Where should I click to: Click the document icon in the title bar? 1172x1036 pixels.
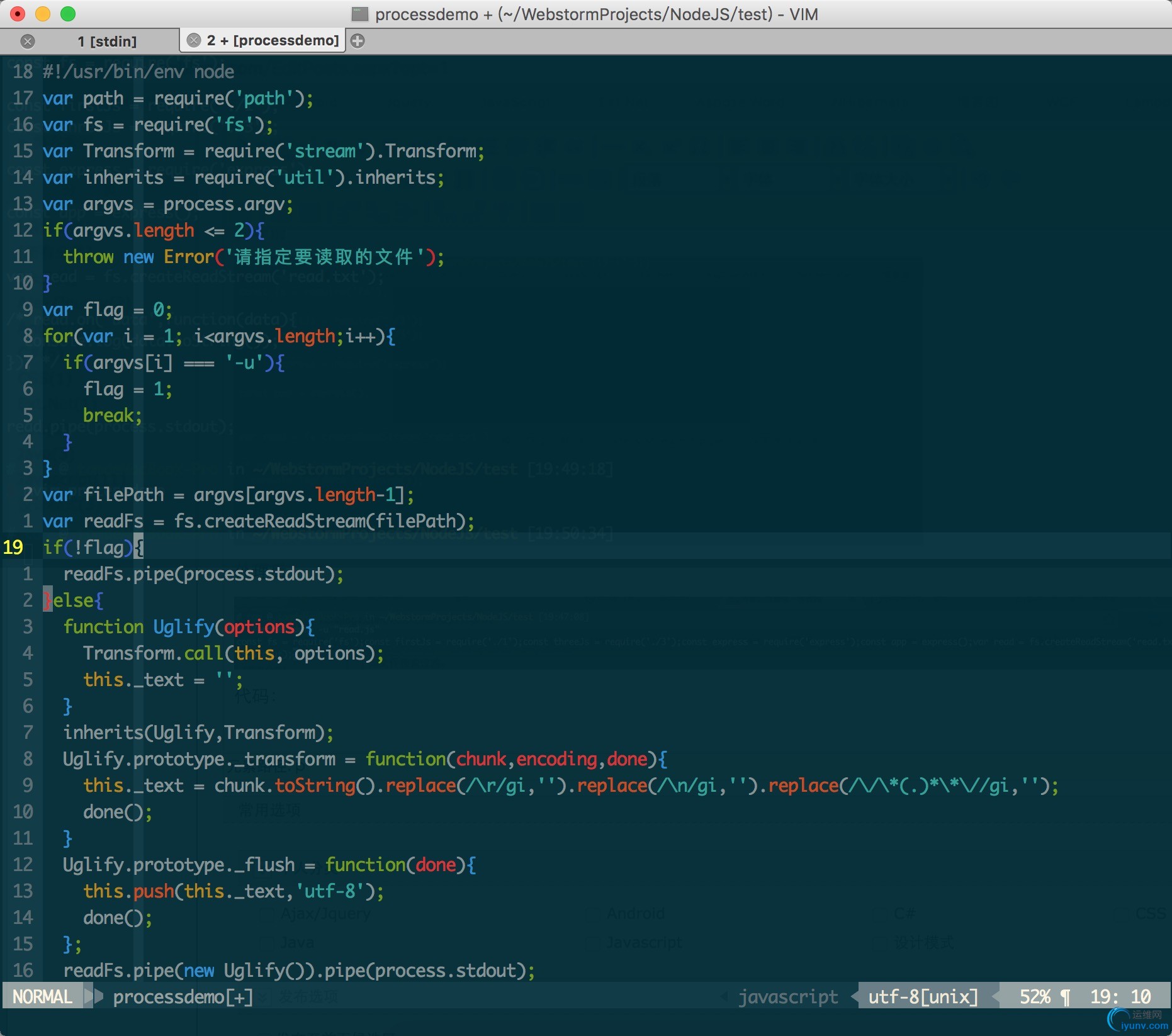point(359,14)
